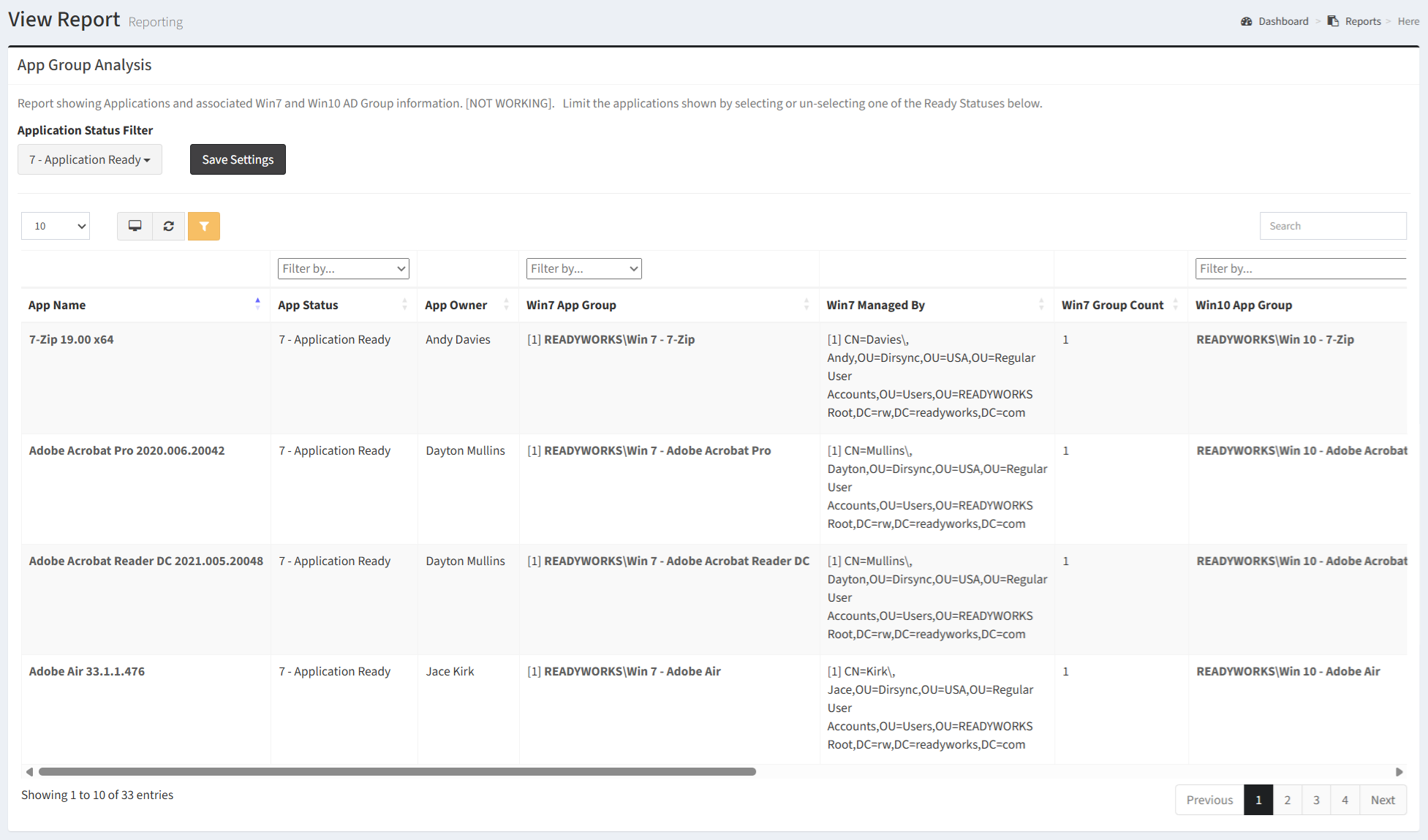Sort the App Status column
Screen dimensions: 1428x840
pos(404,304)
